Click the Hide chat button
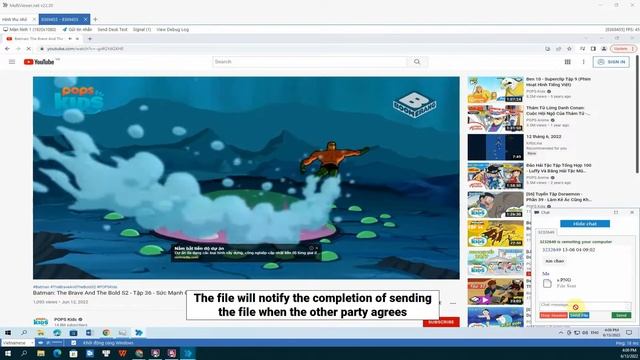 tap(585, 224)
